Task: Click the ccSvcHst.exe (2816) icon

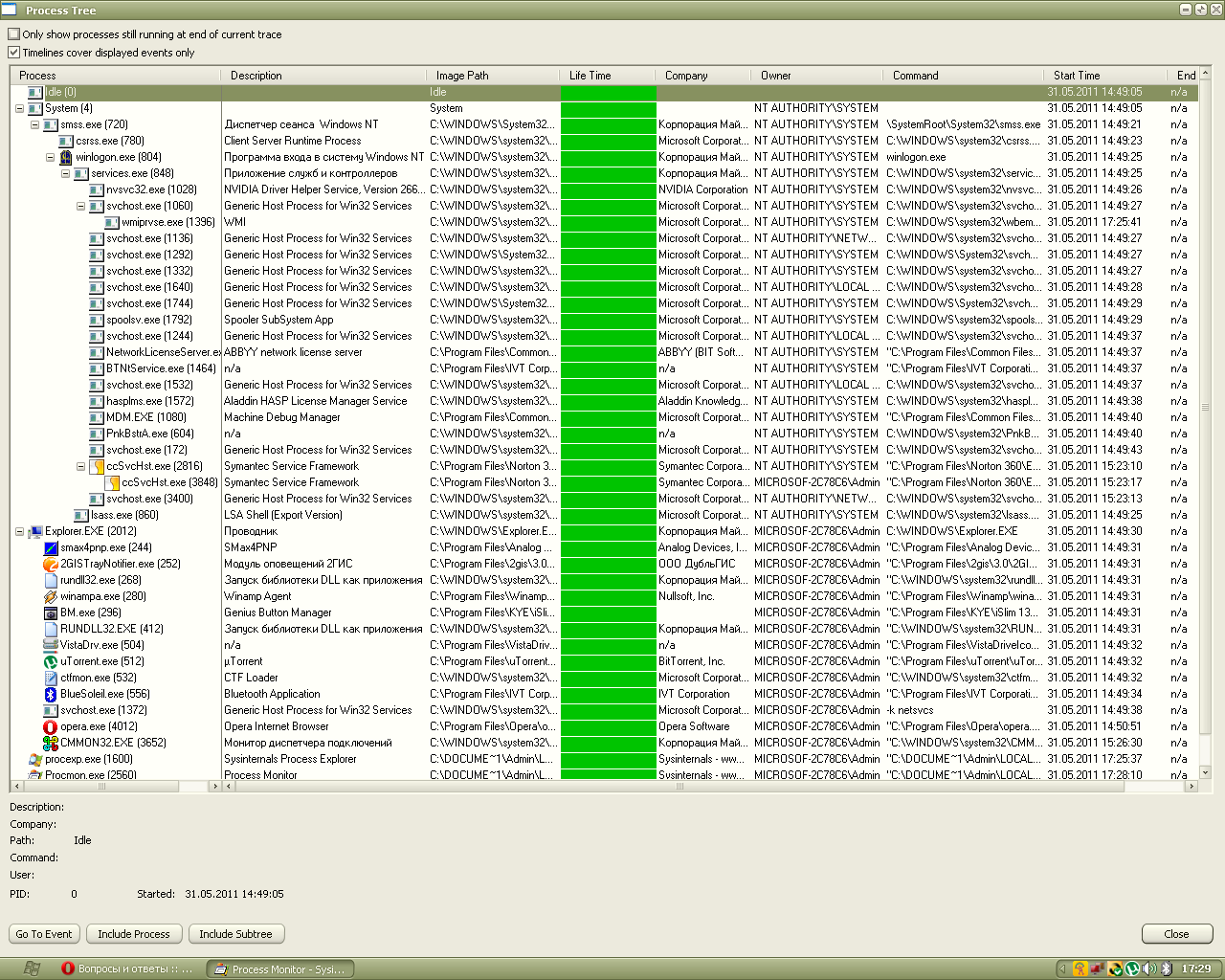Action: [x=97, y=466]
